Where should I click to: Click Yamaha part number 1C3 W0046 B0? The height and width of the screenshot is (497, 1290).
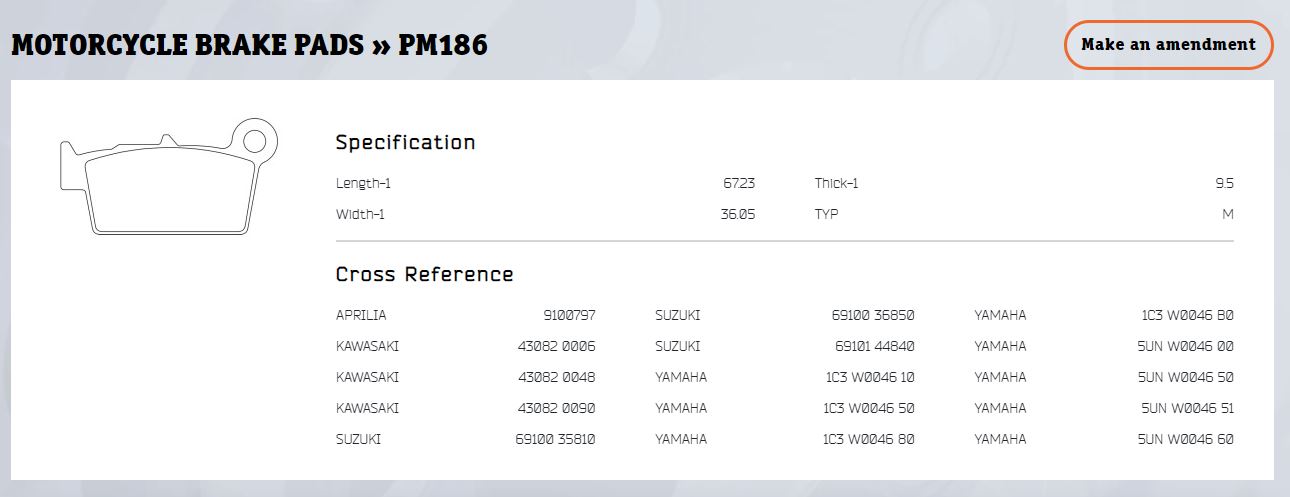pos(1188,315)
